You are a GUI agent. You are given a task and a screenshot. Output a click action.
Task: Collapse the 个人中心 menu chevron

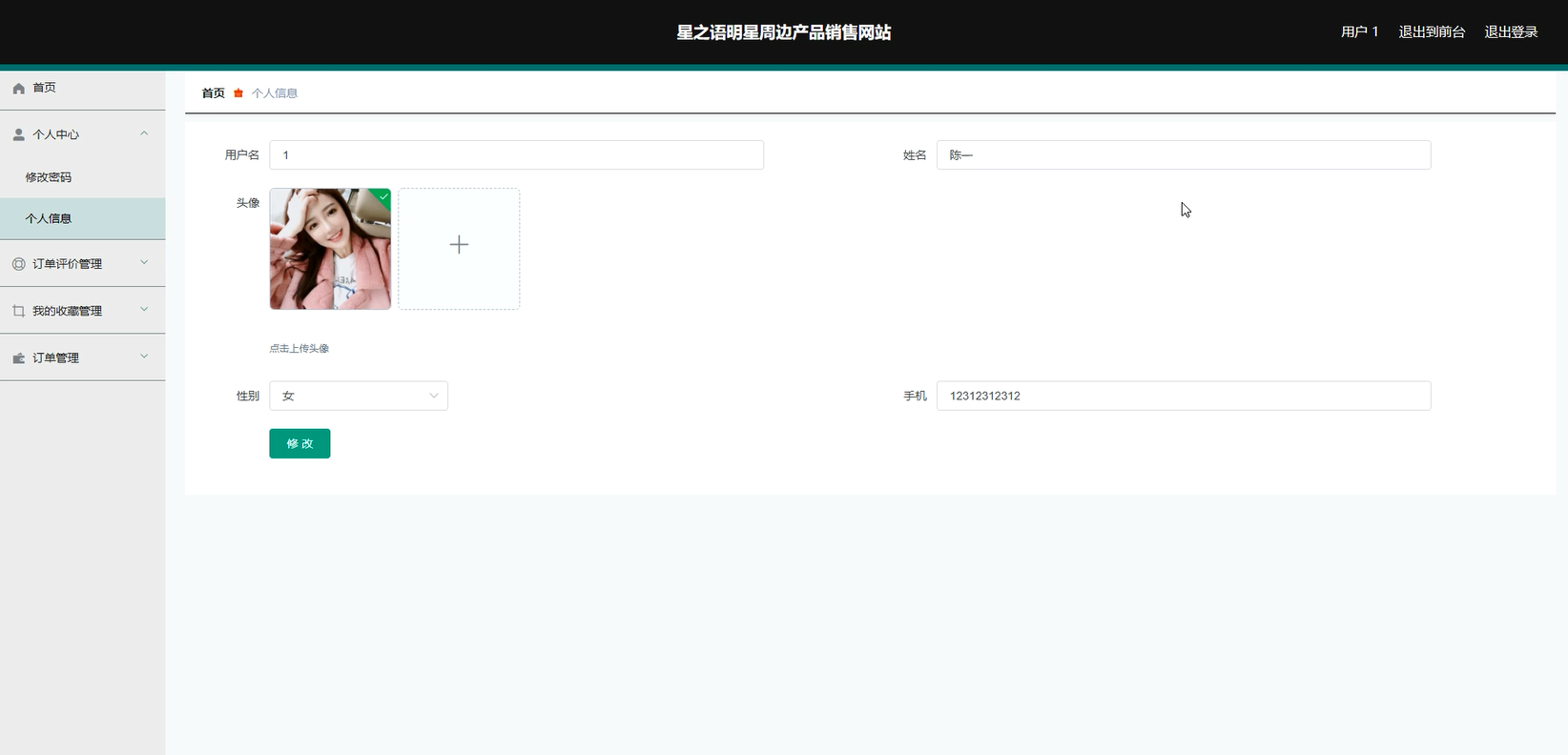(144, 133)
